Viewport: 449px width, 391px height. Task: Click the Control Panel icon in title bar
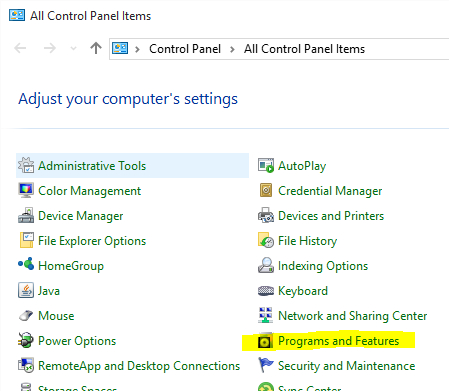pos(17,15)
